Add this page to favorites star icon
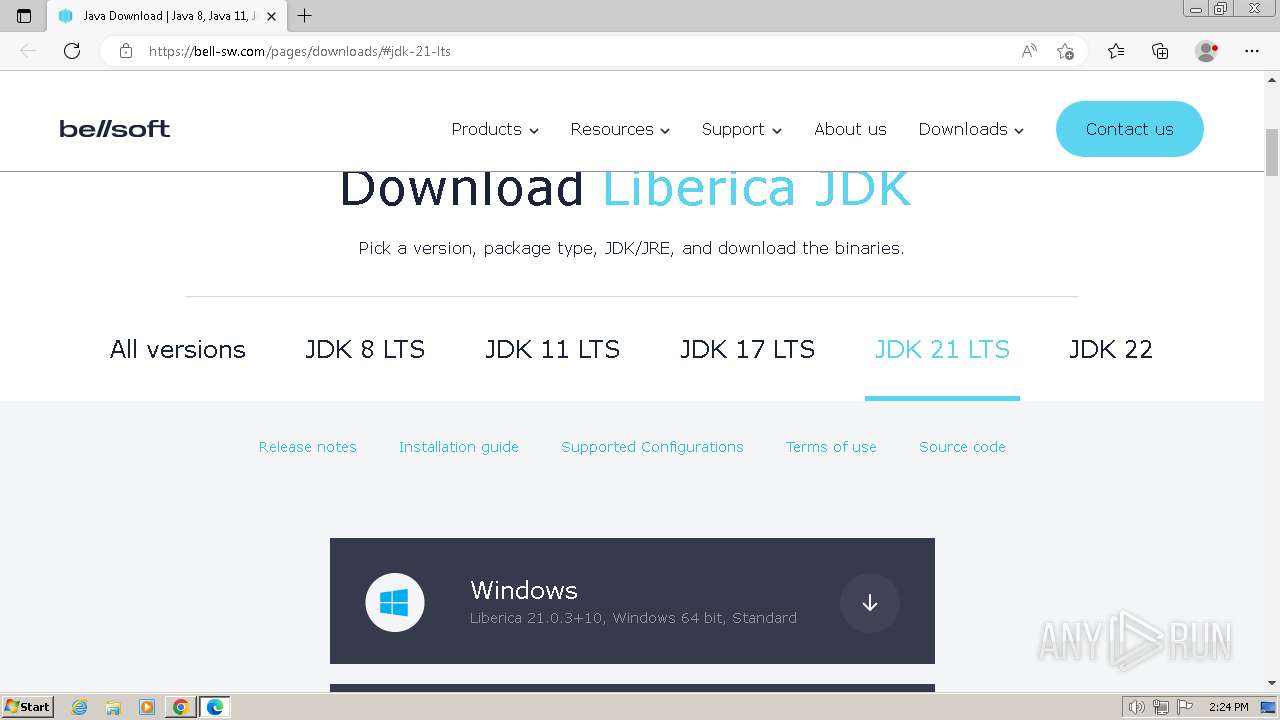The height and width of the screenshot is (720, 1280). coord(1065,51)
